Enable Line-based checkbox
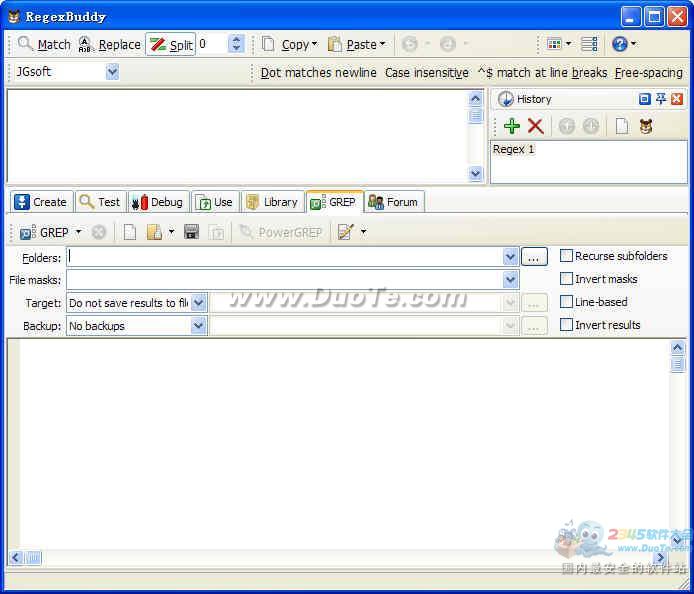Image resolution: width=694 pixels, height=594 pixels. tap(566, 302)
